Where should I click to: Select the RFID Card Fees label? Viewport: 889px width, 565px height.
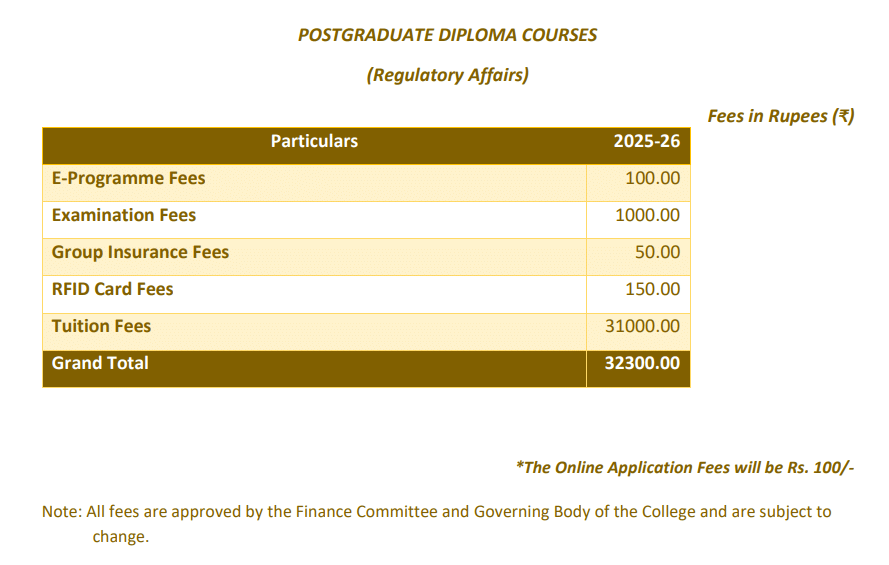click(x=112, y=290)
